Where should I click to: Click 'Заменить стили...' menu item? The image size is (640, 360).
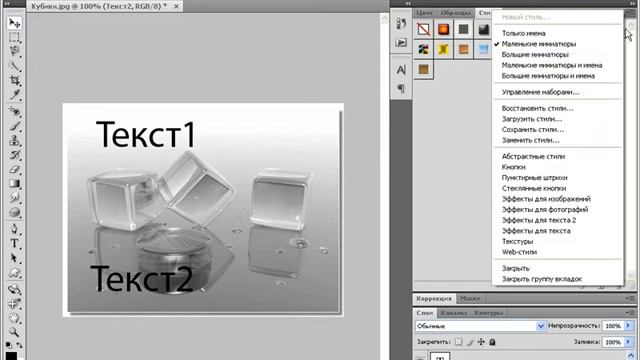pyautogui.click(x=530, y=140)
